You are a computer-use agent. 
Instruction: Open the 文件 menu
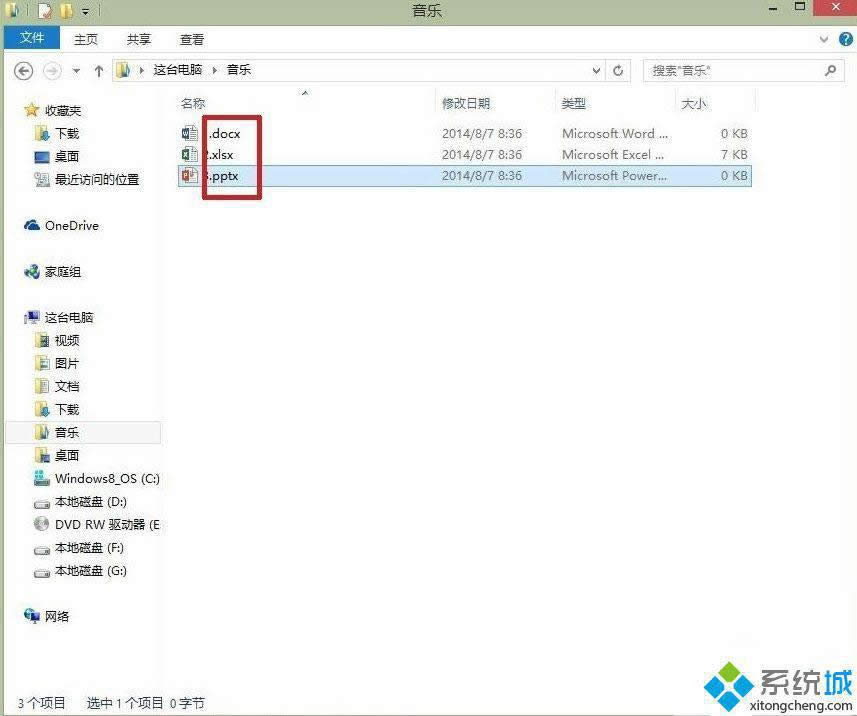click(31, 38)
